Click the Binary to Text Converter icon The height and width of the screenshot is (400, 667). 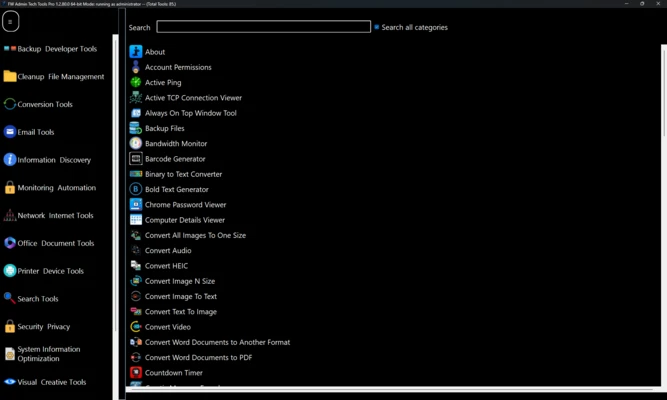pyautogui.click(x=136, y=174)
